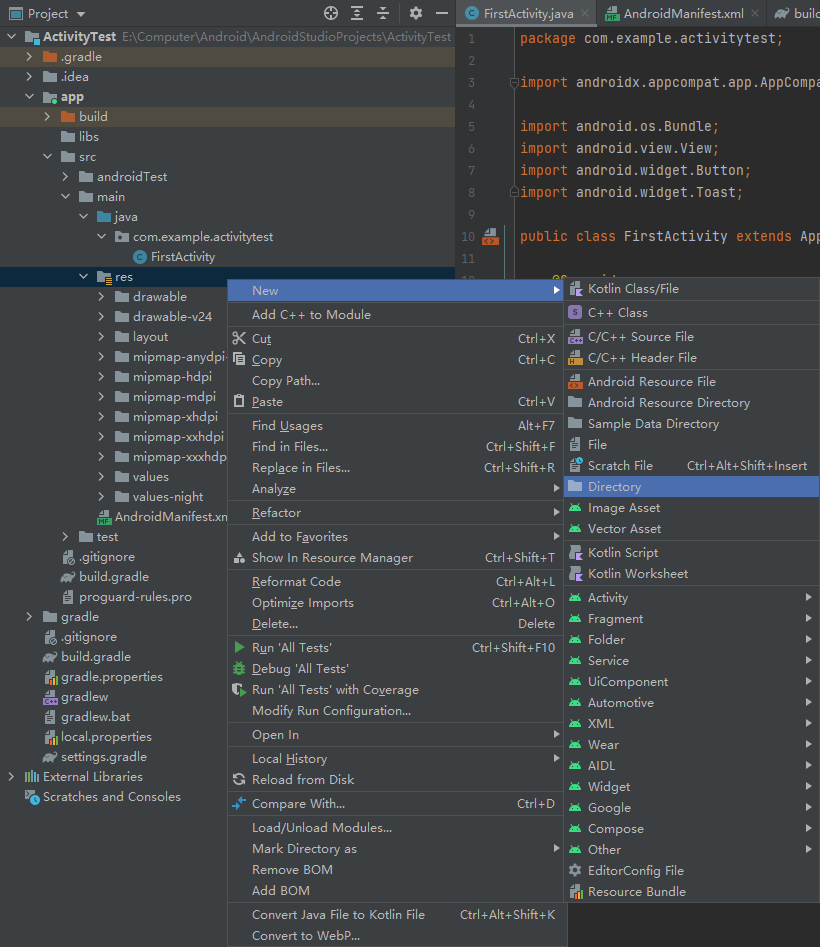Click the green Run 'All Tests' play icon
Viewport: 820px width, 947px height.
239,647
